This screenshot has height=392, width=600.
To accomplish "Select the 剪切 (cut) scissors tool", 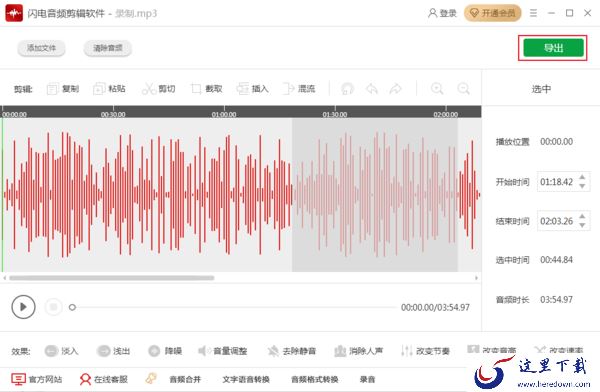I will click(x=158, y=89).
